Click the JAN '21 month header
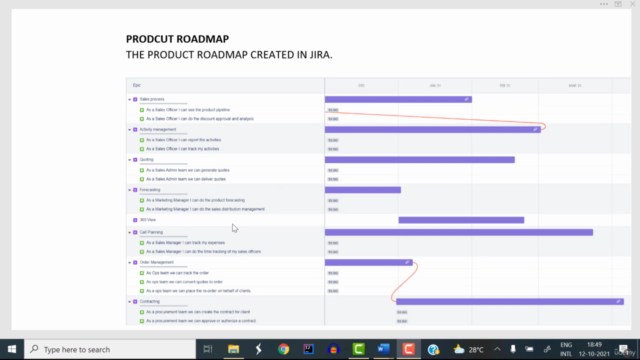 tap(435, 86)
